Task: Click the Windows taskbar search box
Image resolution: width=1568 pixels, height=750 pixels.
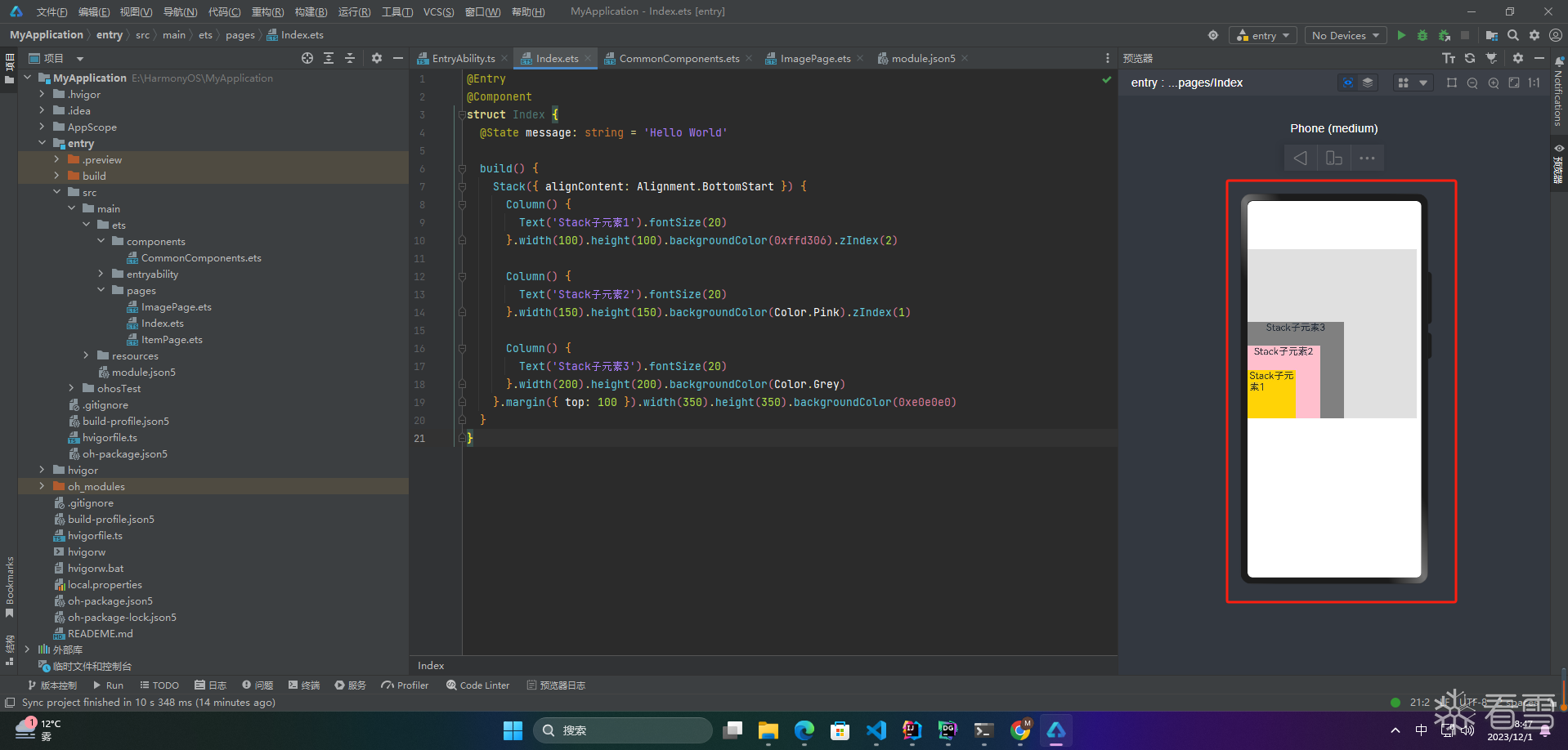Action: [x=622, y=730]
